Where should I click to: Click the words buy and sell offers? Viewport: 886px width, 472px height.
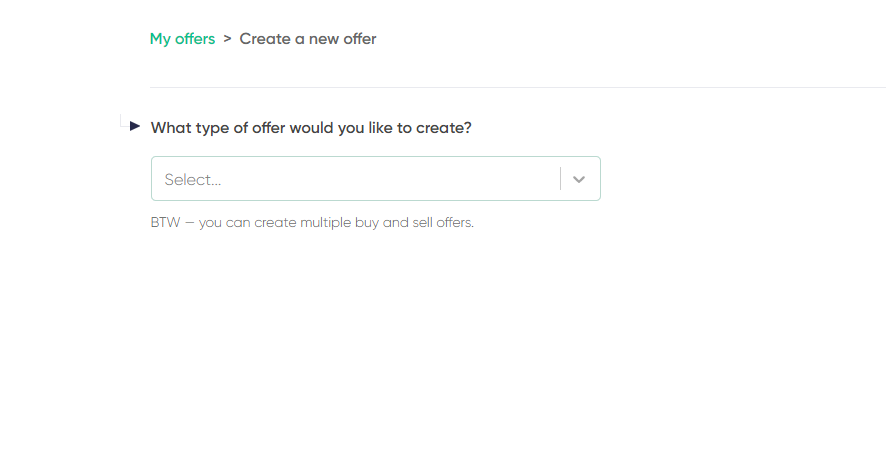tap(414, 223)
